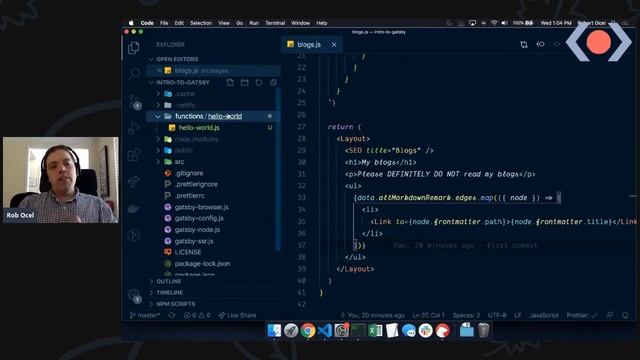Refresh the explorer file tree
Screen dimensions: 640x360
259,82
